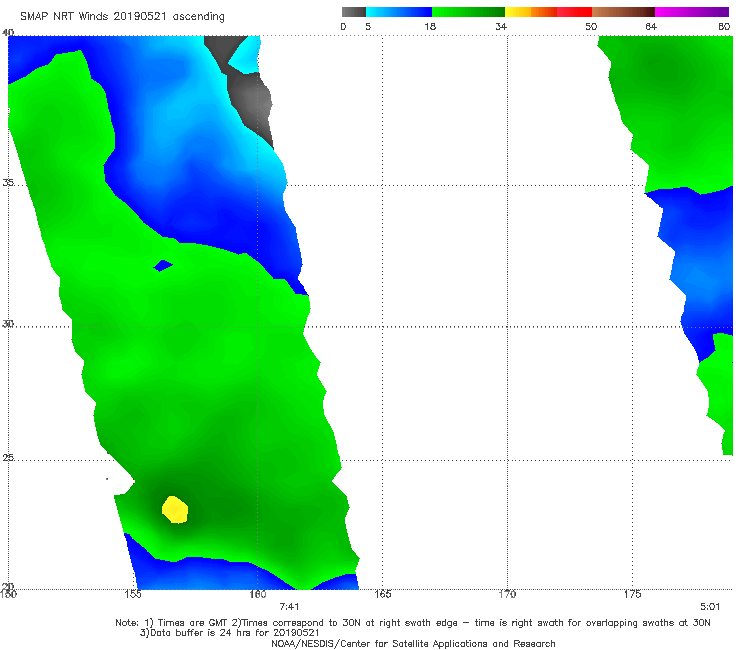Click the gray 0-5 segment of the color bar
The image size is (740, 650).
coord(354,12)
